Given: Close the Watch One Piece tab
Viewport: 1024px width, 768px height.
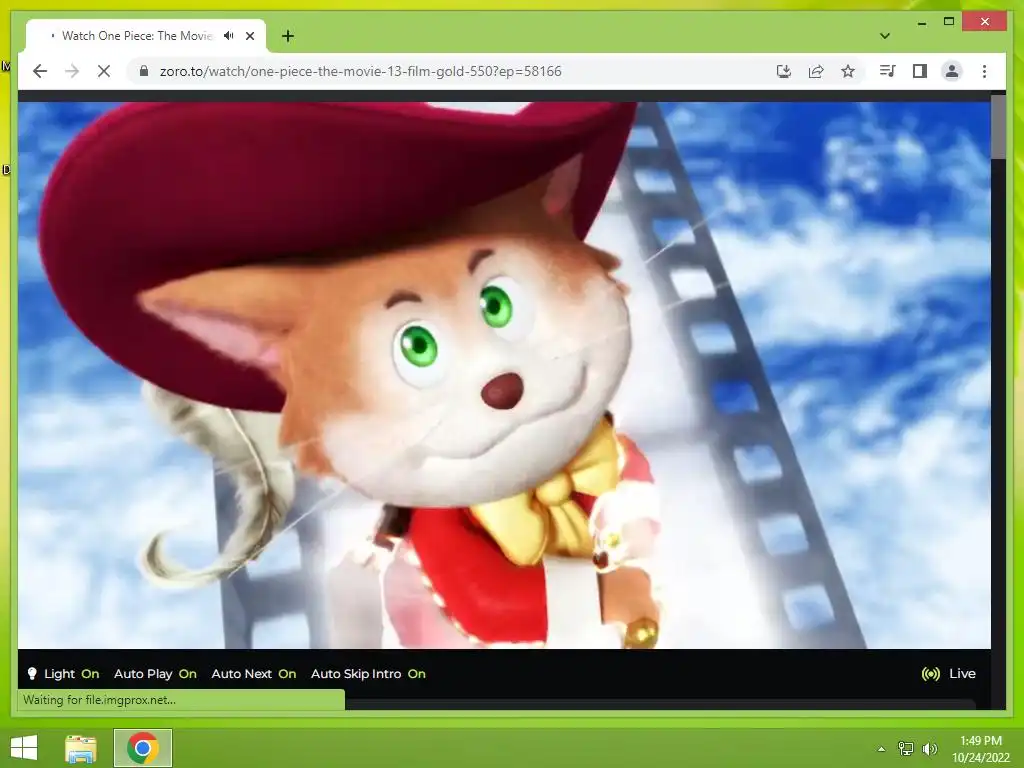Looking at the screenshot, I should tap(250, 36).
